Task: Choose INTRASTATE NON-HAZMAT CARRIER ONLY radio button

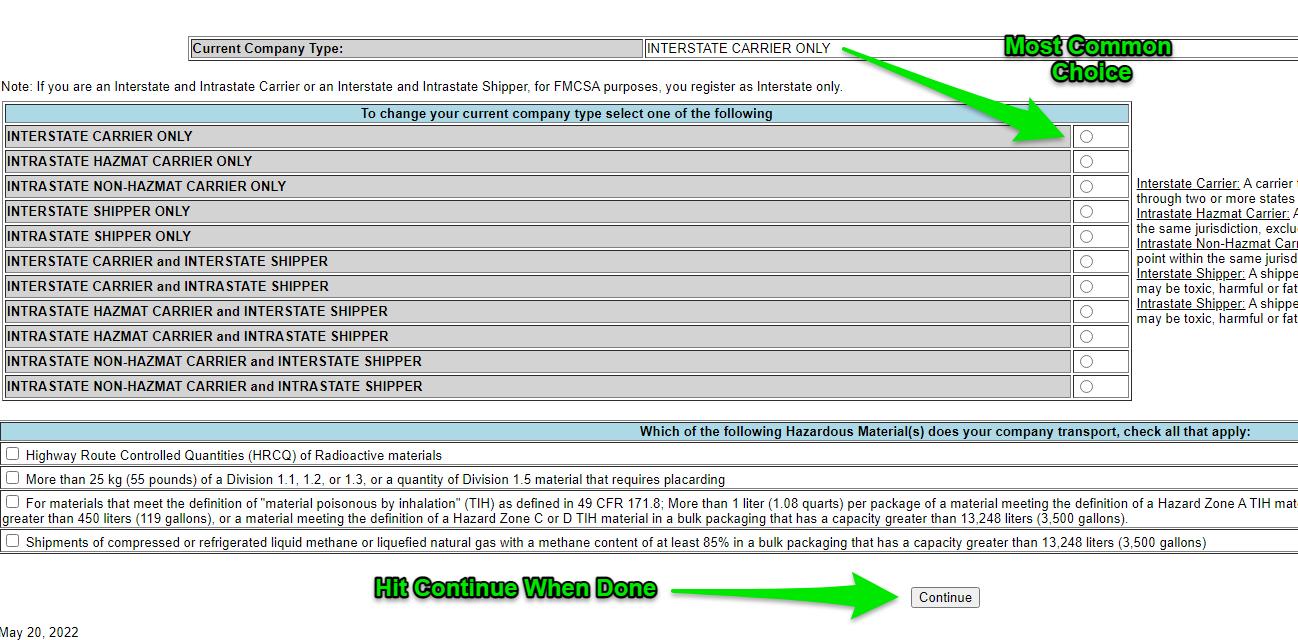Action: point(1086,187)
